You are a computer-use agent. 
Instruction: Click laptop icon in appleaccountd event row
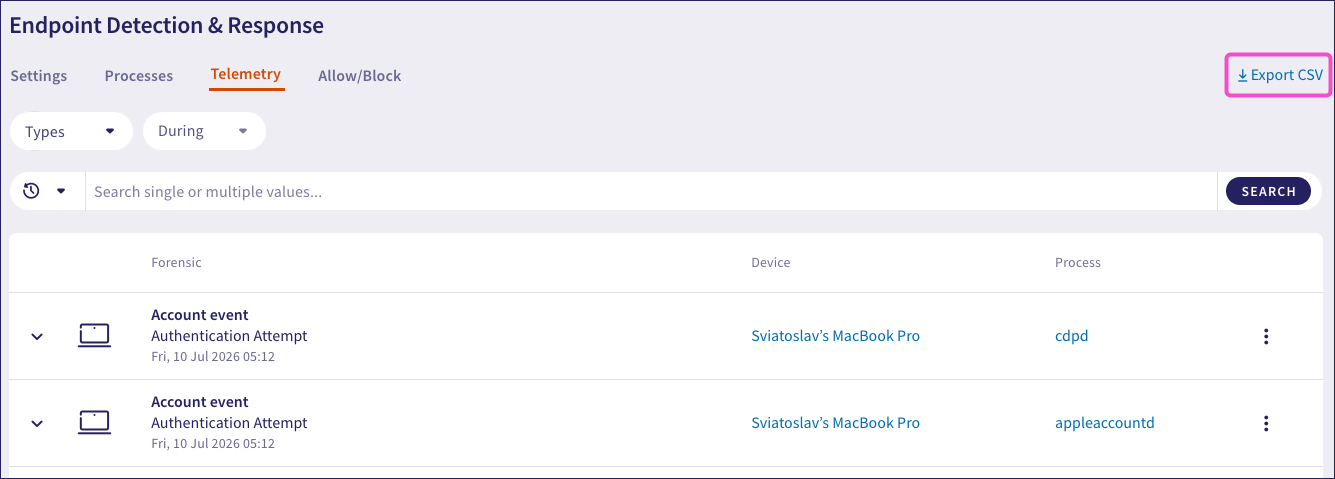point(94,423)
